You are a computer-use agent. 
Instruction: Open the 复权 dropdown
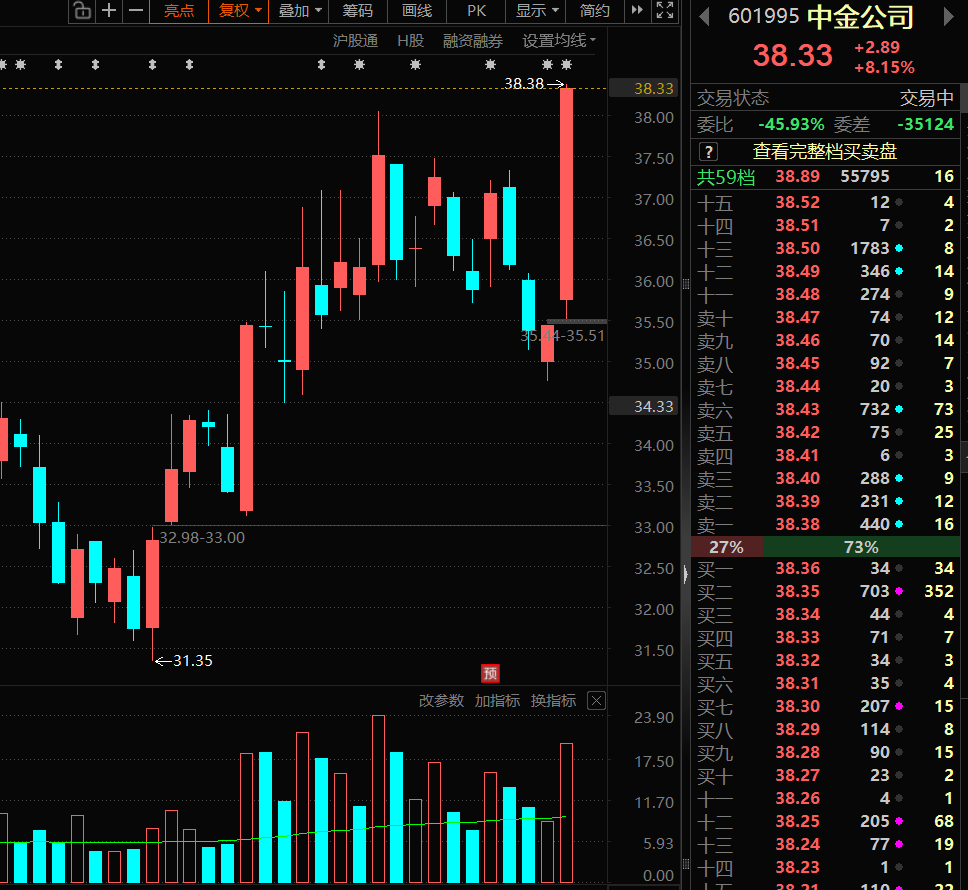click(240, 11)
